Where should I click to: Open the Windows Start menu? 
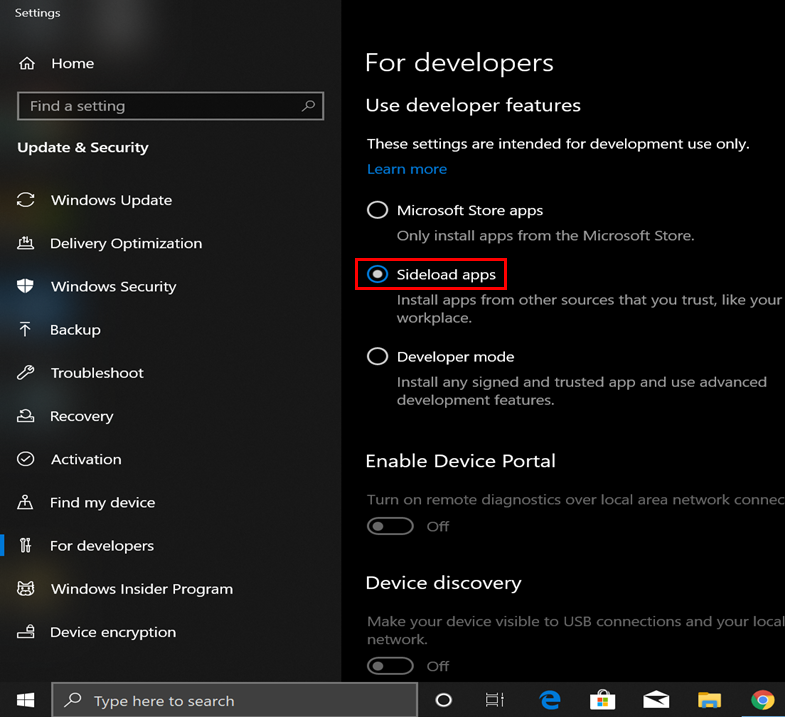click(26, 700)
